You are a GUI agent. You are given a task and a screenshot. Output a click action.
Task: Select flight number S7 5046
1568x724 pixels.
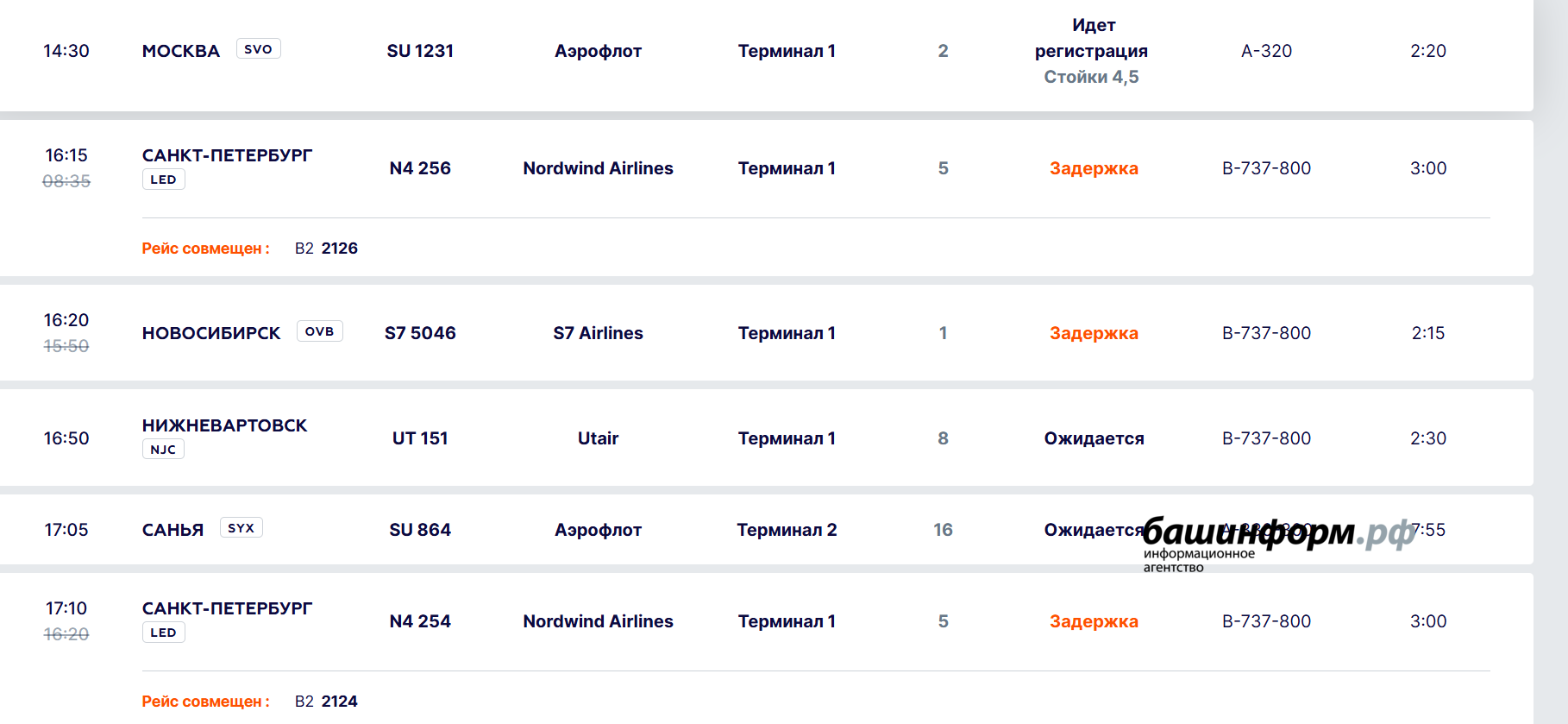[420, 333]
